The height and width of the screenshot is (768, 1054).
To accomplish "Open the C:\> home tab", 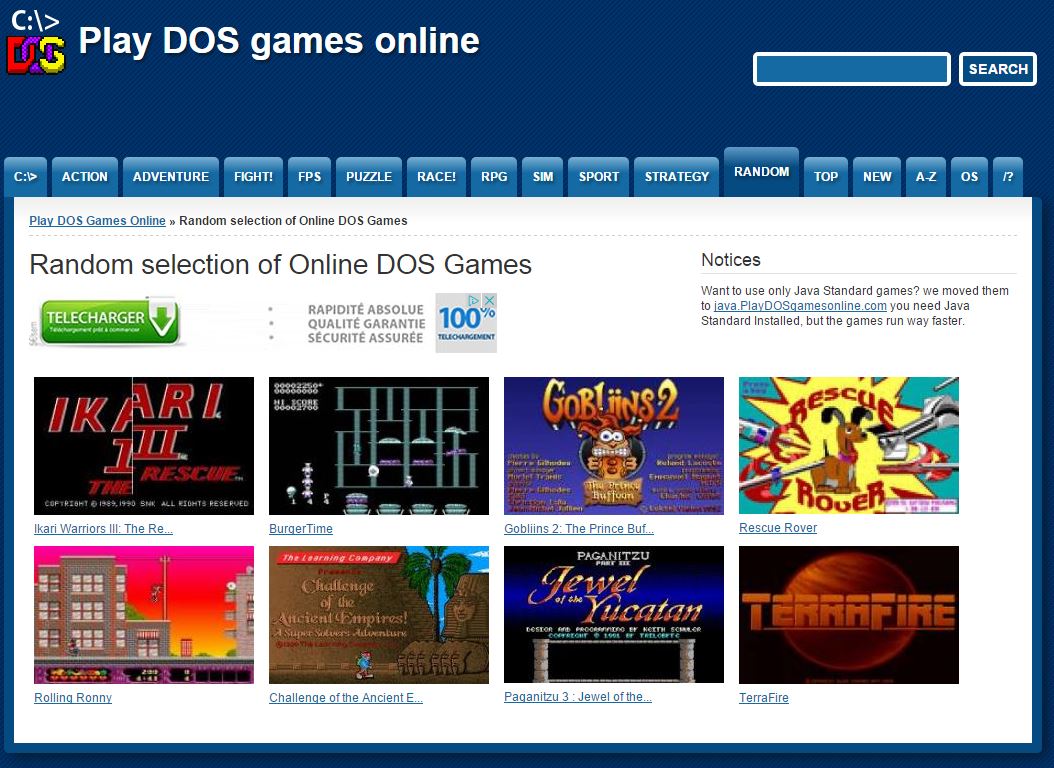I will click(x=26, y=177).
